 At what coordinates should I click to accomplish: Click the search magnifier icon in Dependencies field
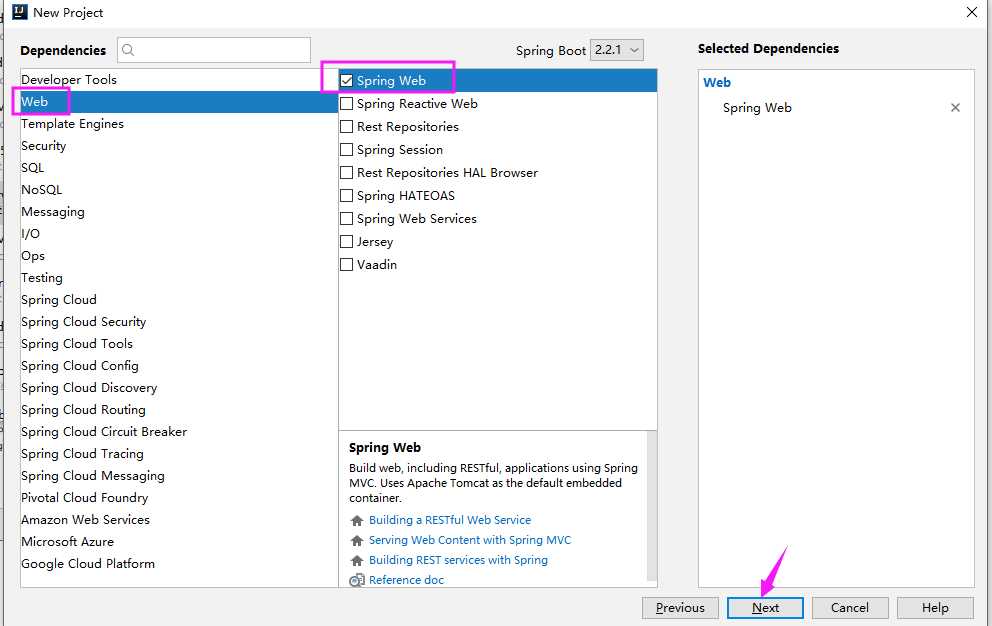[x=128, y=50]
